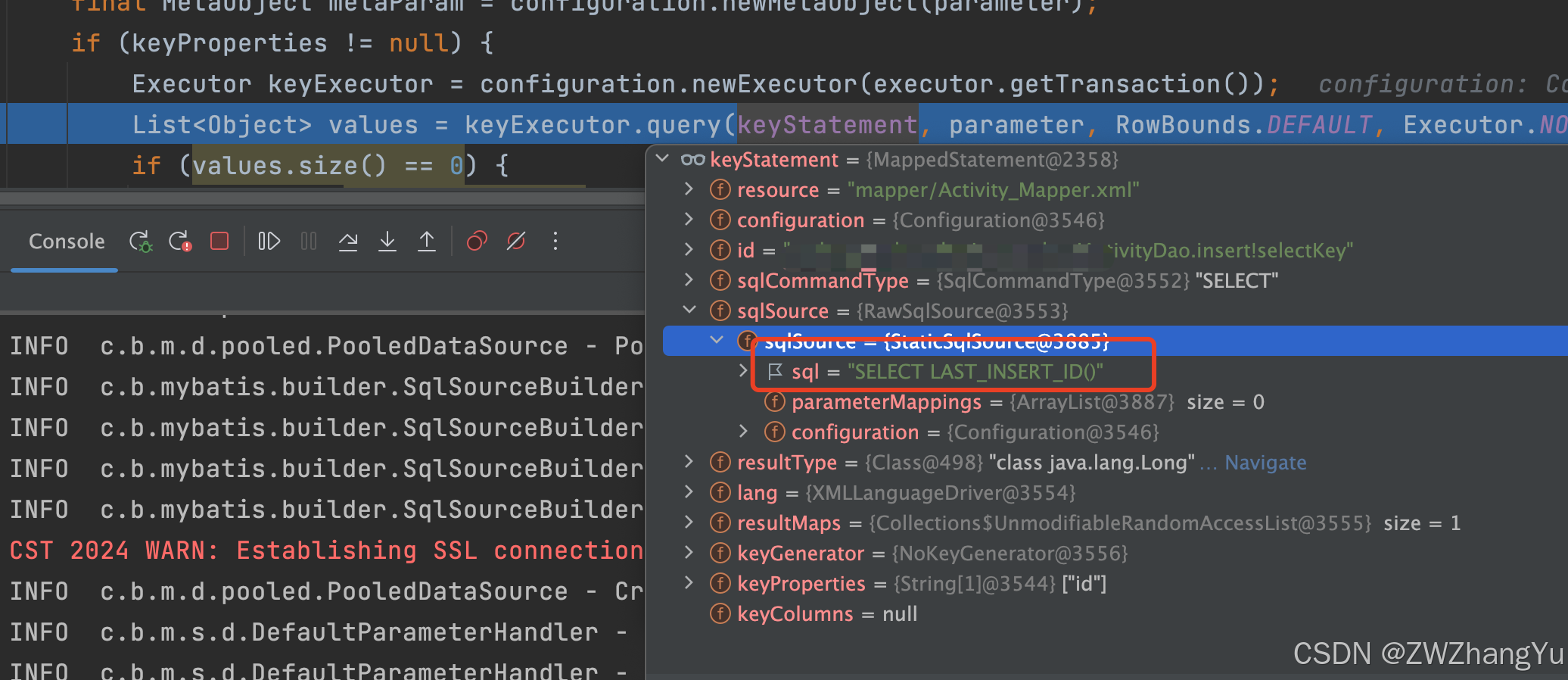Click the watch glasses icon beside keyStatement
1568x680 pixels.
point(692,160)
